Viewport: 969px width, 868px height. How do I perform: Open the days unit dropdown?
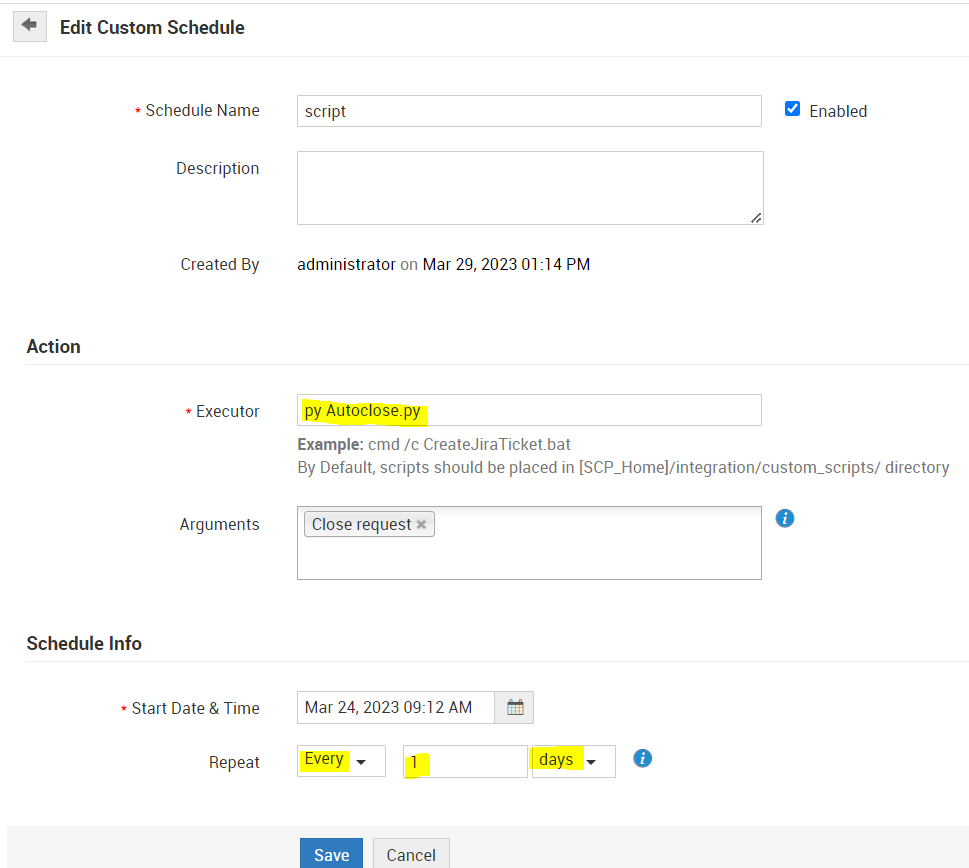(x=573, y=761)
